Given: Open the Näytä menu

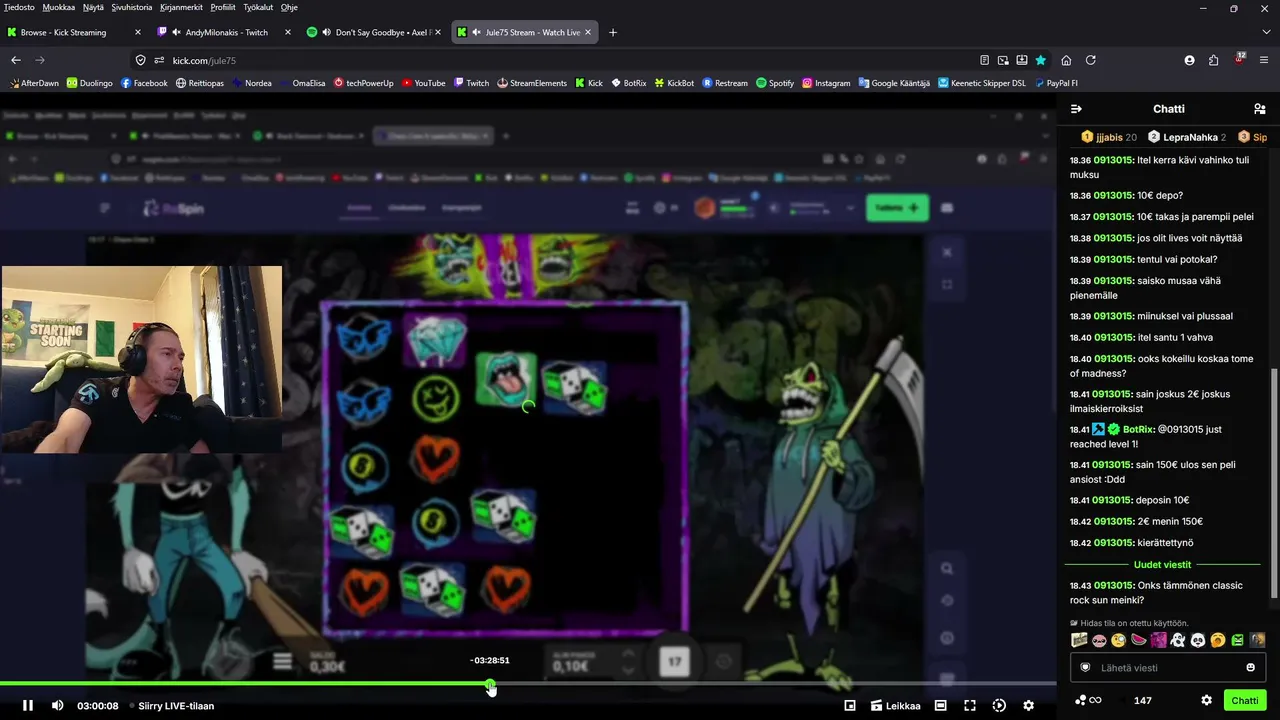Looking at the screenshot, I should coord(93,7).
